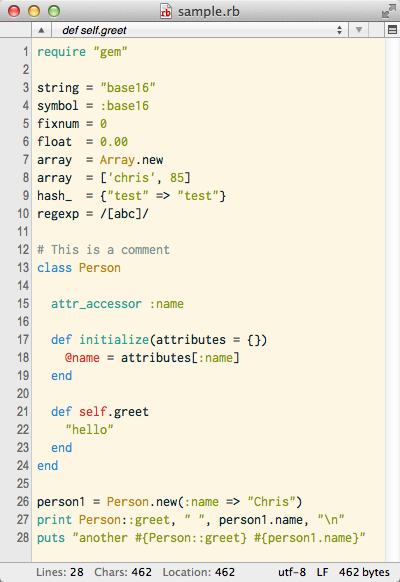Click the vertical scrollbar track on the right
The height and width of the screenshot is (582, 400).
tap(393, 299)
